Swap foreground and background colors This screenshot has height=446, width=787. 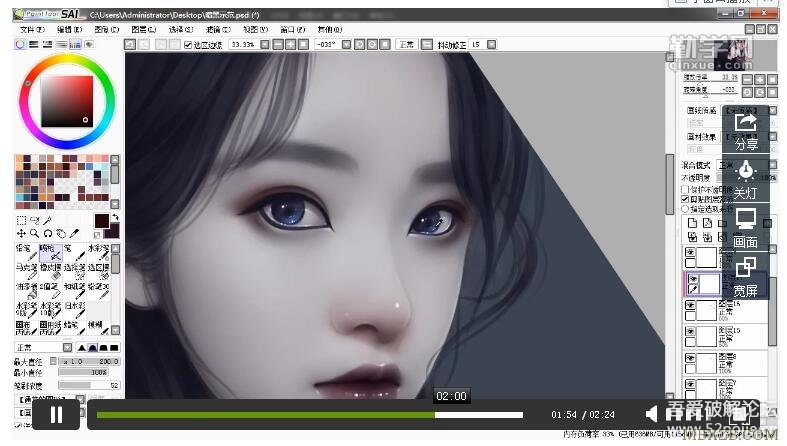point(115,217)
